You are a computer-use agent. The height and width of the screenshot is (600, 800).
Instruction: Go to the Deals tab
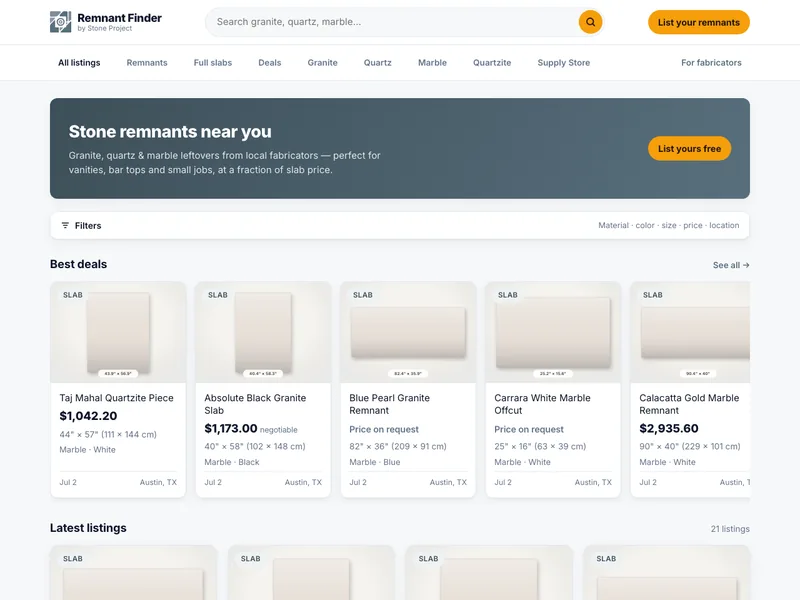[269, 63]
